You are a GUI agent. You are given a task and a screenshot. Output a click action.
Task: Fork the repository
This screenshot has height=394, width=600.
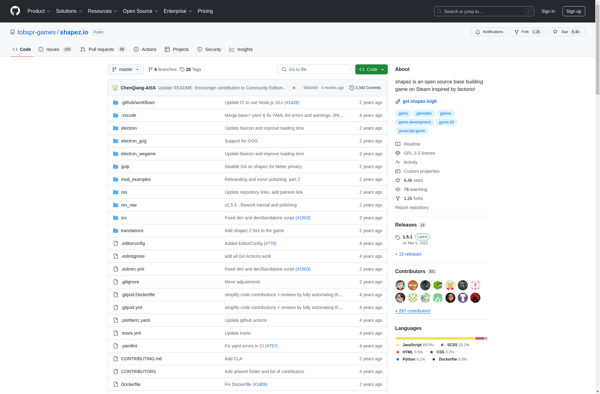(528, 32)
